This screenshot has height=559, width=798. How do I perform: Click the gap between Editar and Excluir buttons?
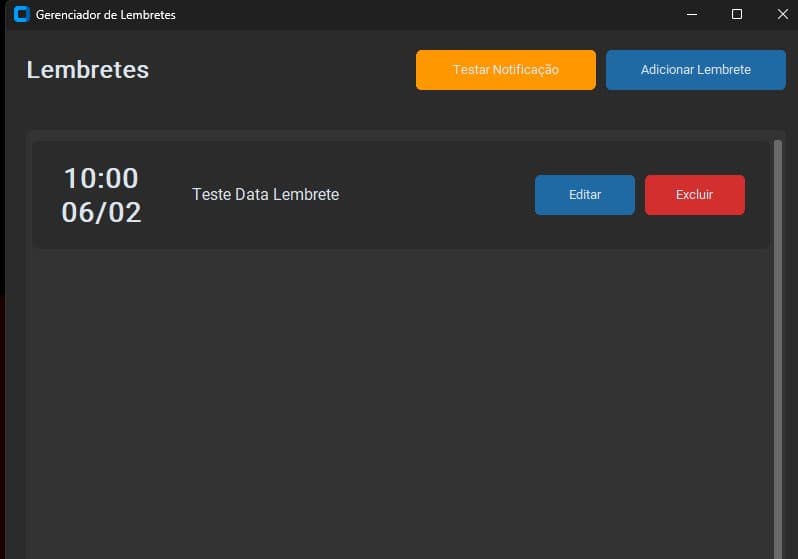point(640,195)
